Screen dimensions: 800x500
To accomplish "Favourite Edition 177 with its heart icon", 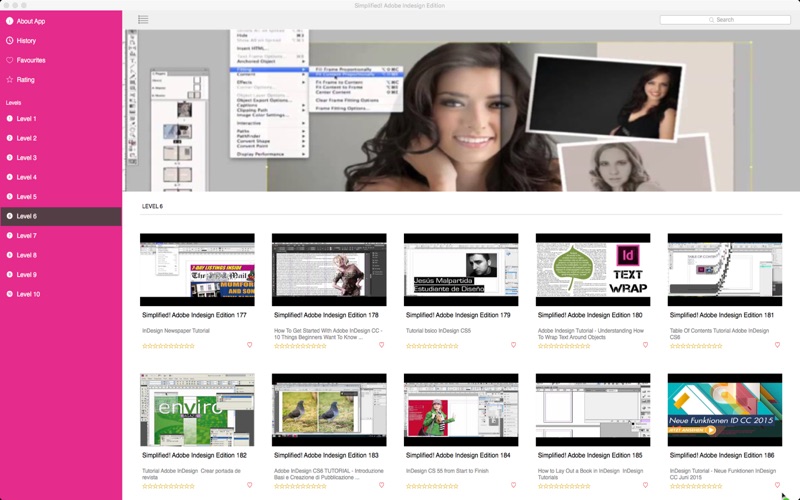I will click(x=249, y=345).
